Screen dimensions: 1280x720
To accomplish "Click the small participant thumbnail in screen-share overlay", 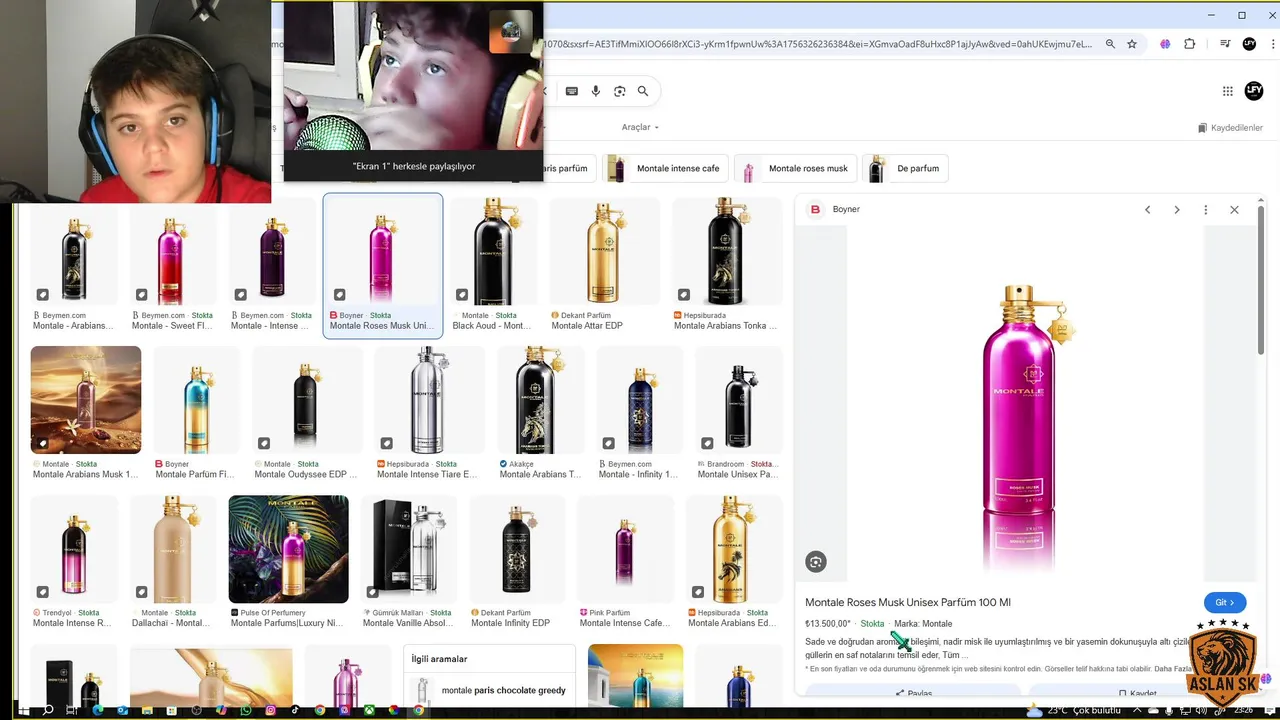I will pyautogui.click(x=511, y=31).
